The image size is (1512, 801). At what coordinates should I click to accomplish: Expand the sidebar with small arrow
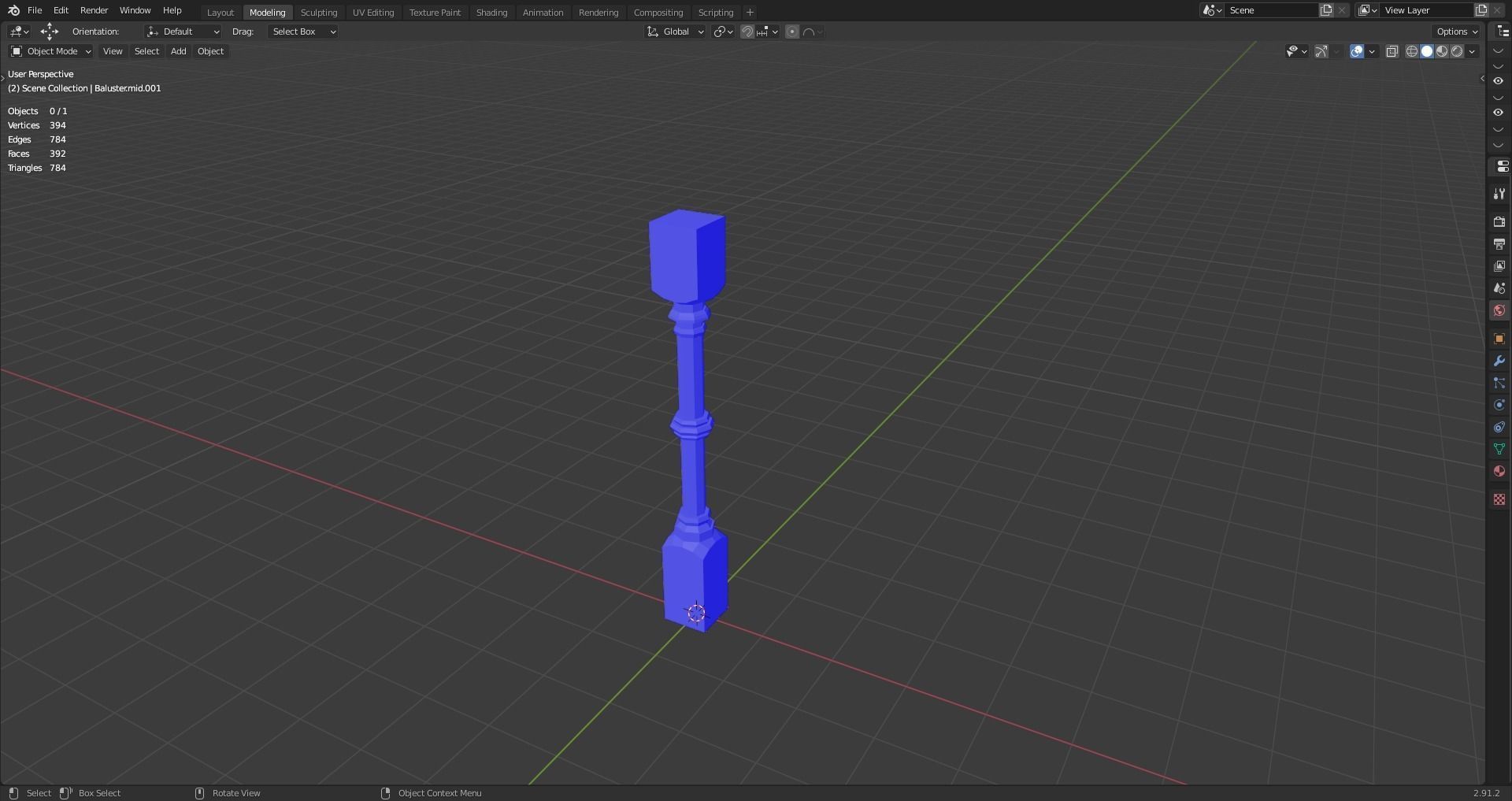(x=1481, y=78)
